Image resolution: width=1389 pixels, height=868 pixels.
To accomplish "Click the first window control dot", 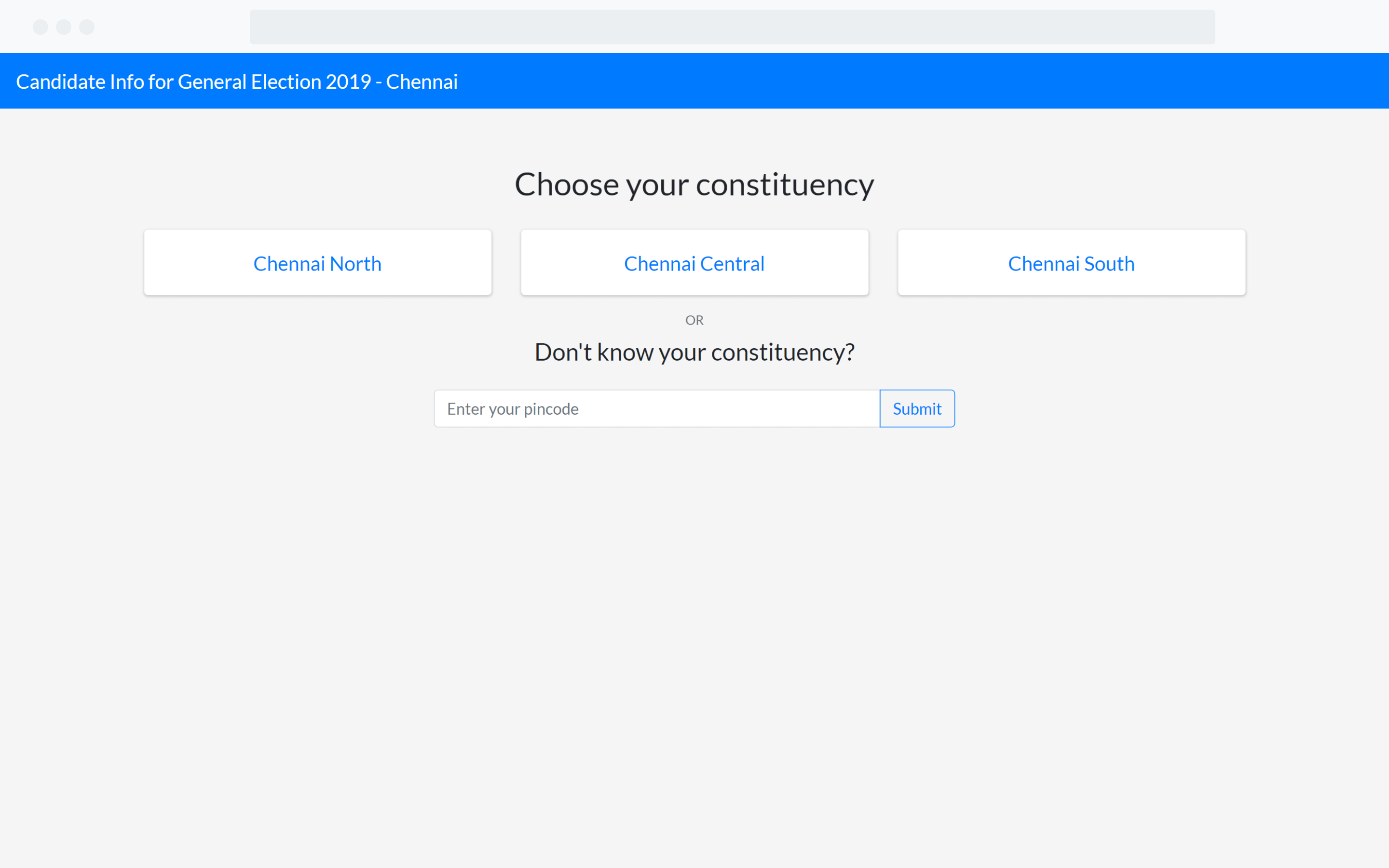I will pos(40,27).
